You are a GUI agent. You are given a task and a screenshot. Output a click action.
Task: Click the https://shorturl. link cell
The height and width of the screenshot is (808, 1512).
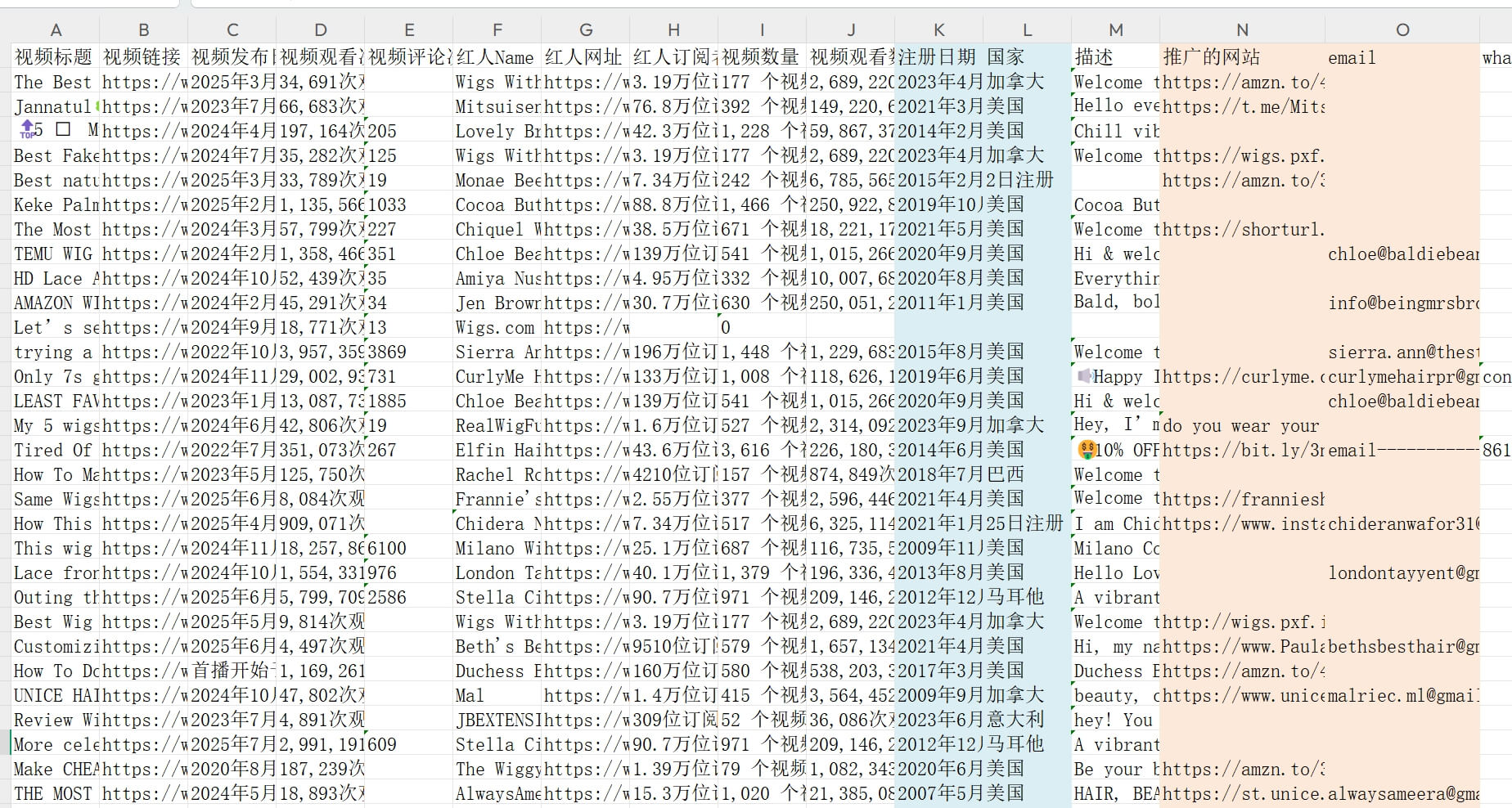click(1242, 229)
